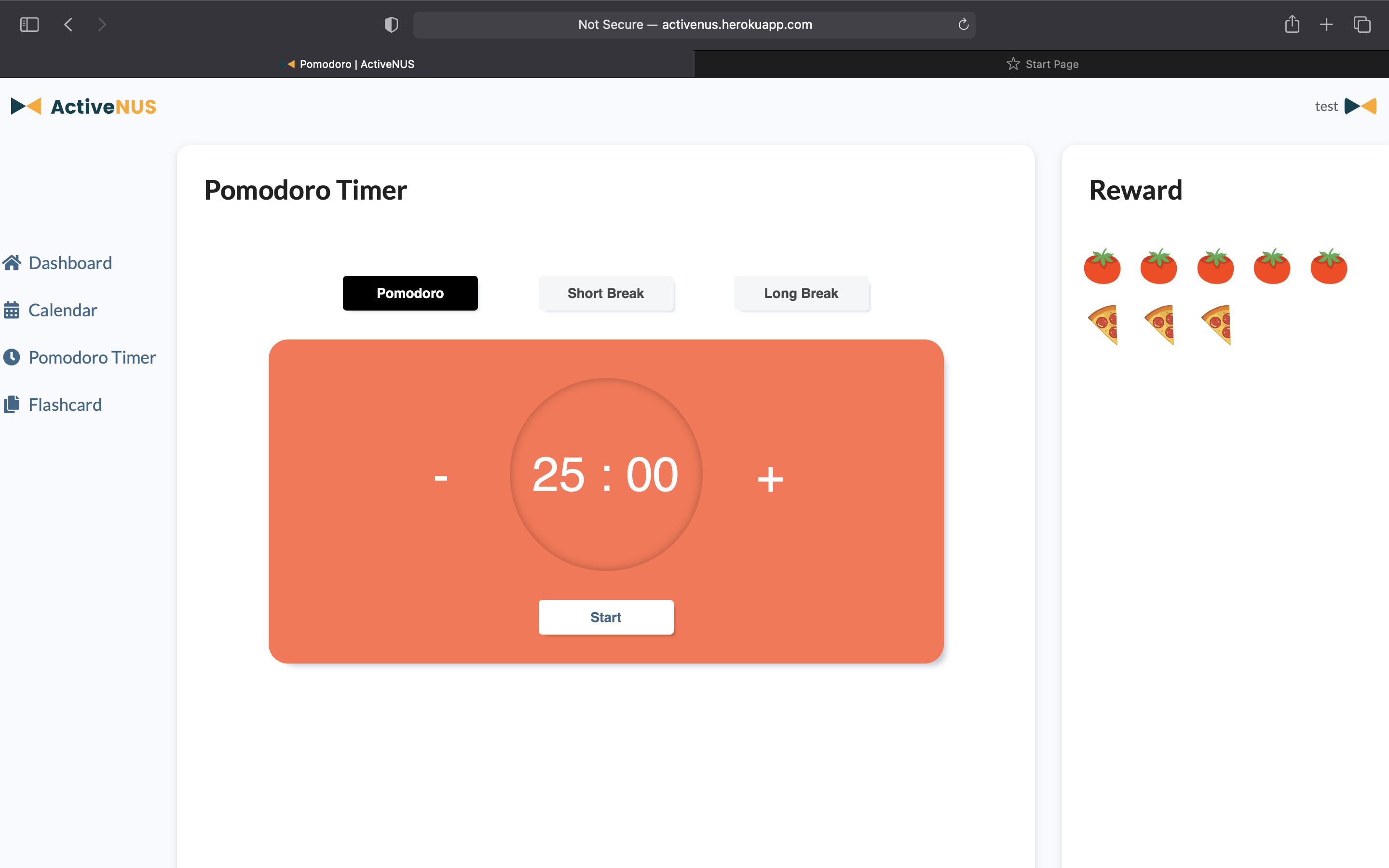The height and width of the screenshot is (868, 1389).
Task: Open Pomodoro Timer sidebar link
Action: click(93, 357)
